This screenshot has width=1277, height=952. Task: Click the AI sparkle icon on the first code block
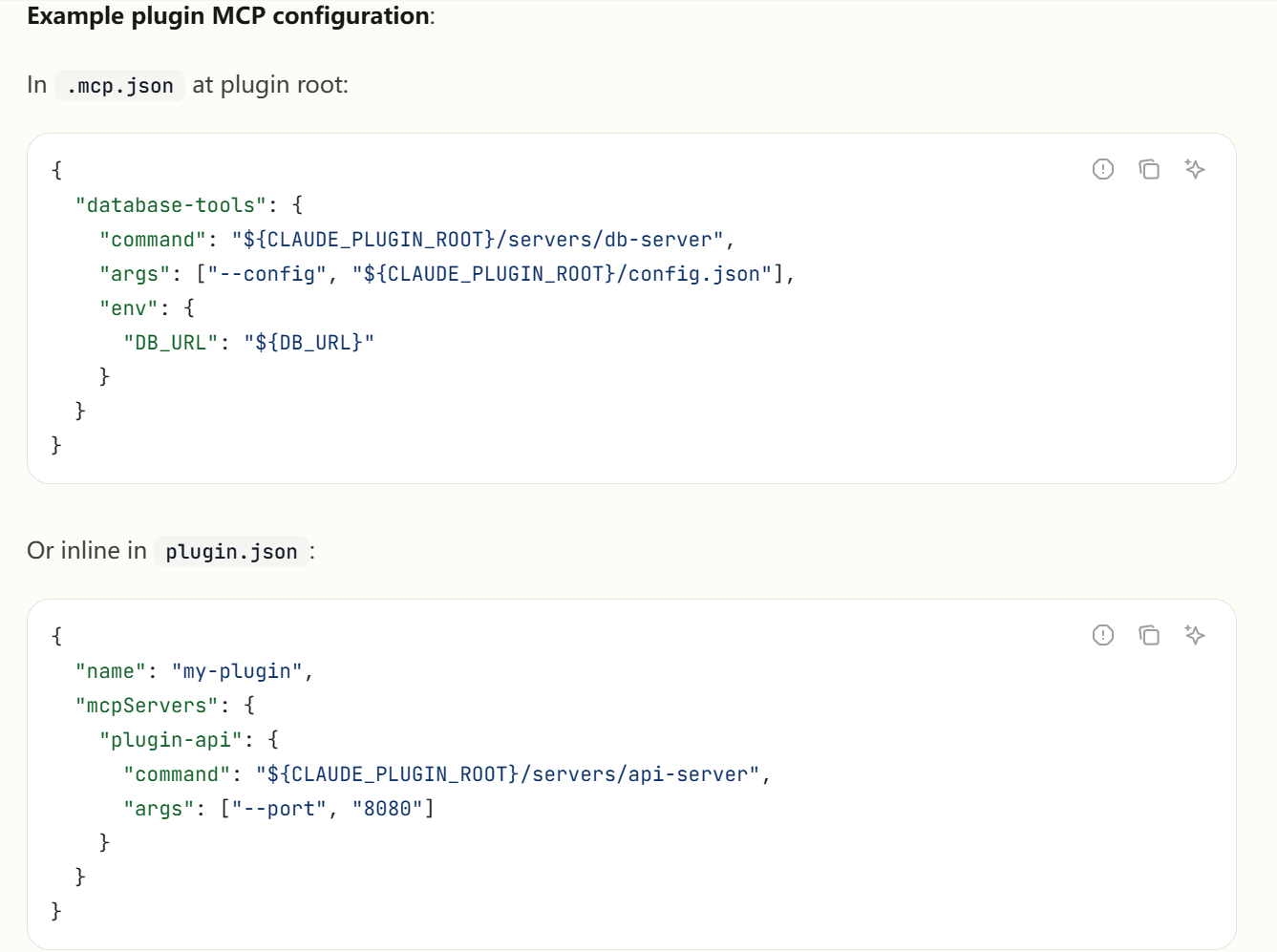[x=1194, y=169]
